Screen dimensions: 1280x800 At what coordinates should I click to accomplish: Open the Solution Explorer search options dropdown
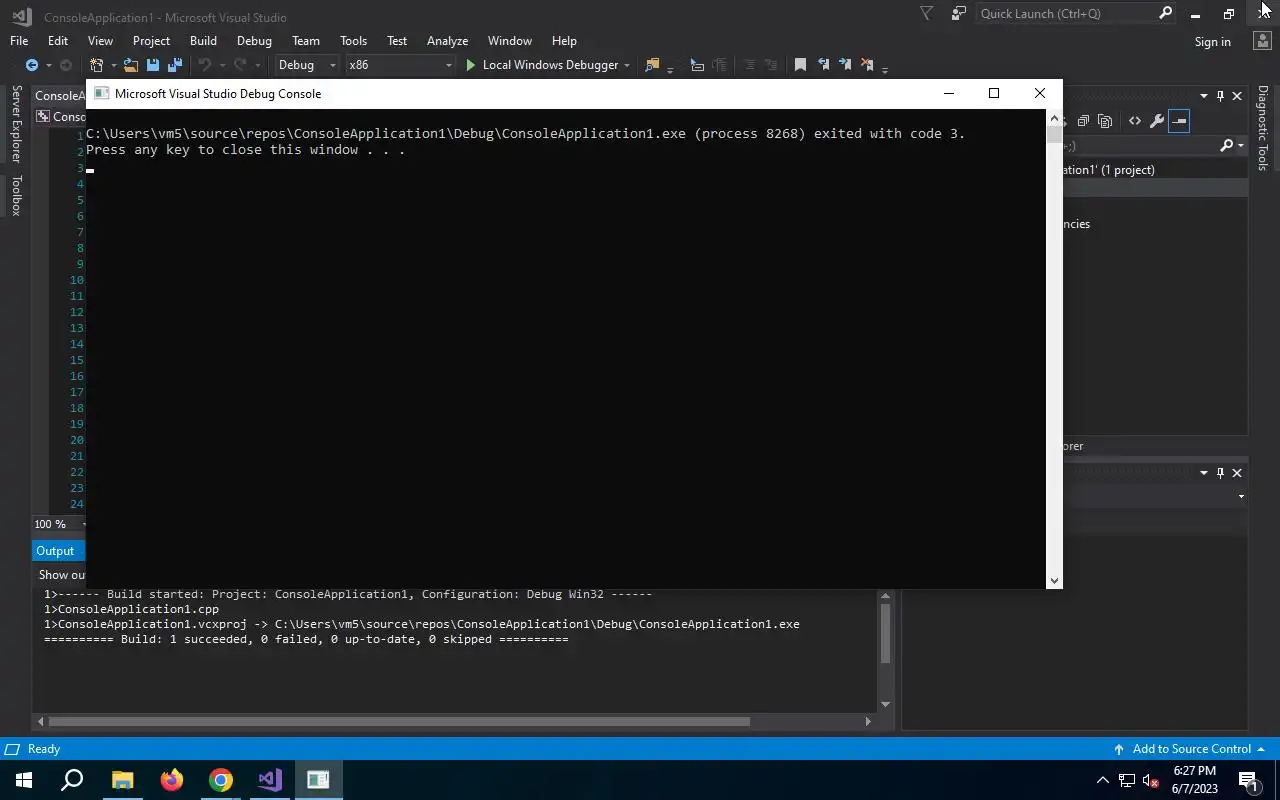[1241, 146]
